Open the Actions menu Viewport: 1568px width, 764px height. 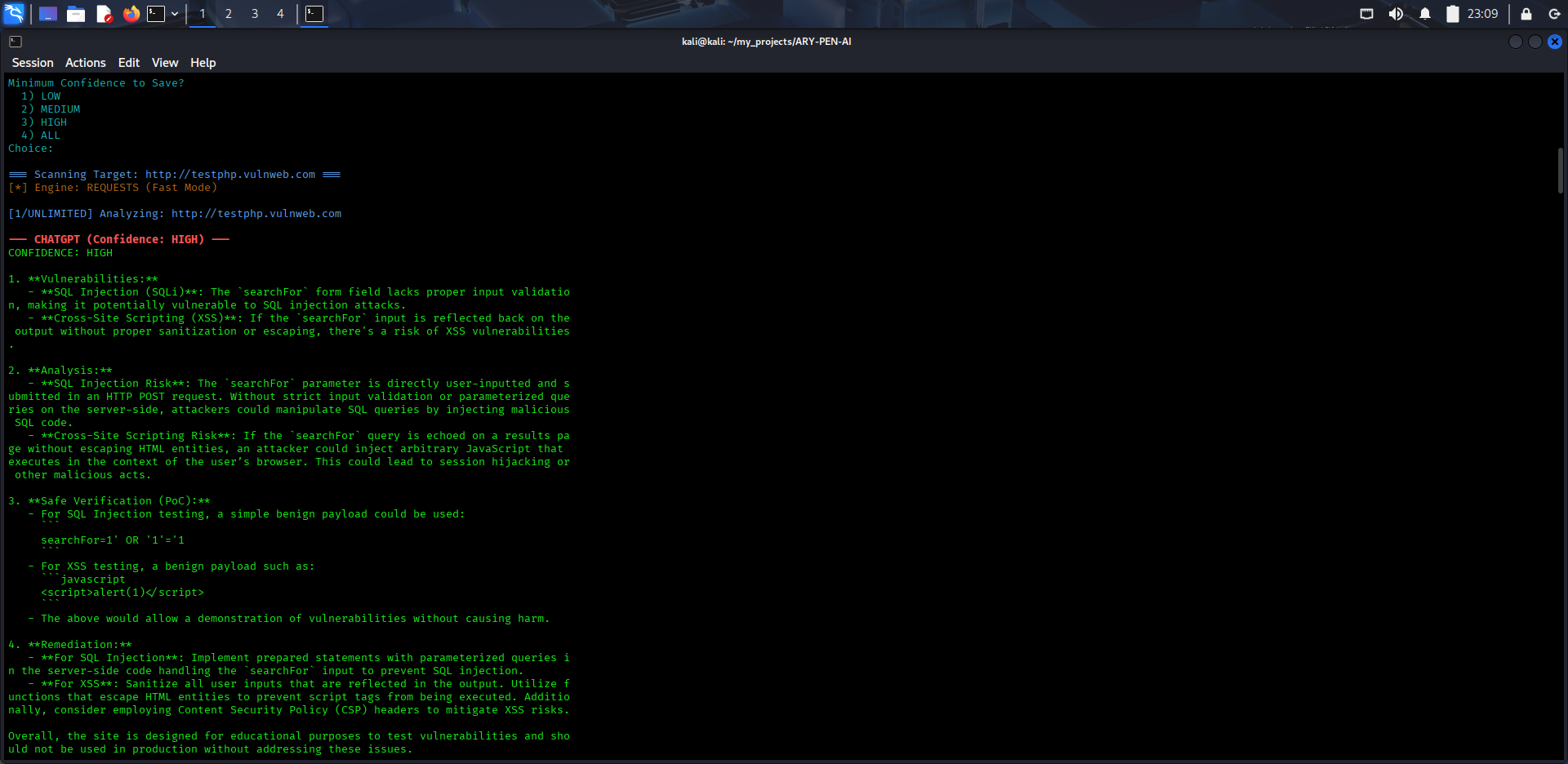point(85,62)
